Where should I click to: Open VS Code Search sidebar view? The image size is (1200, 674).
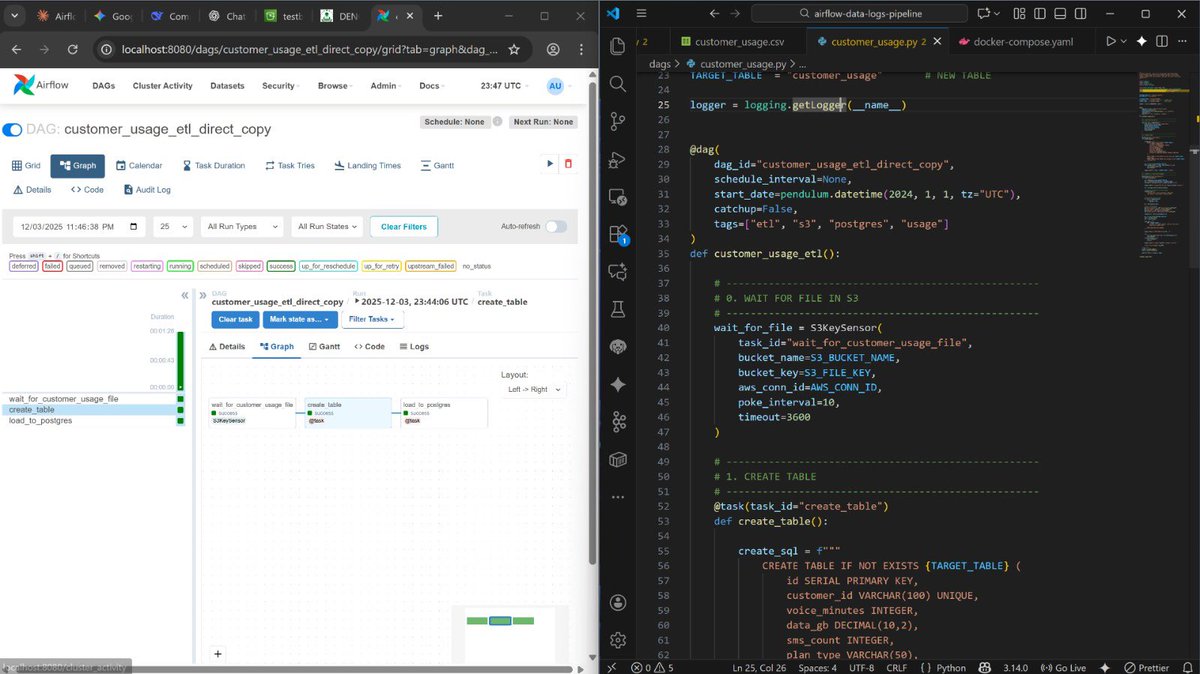click(618, 84)
